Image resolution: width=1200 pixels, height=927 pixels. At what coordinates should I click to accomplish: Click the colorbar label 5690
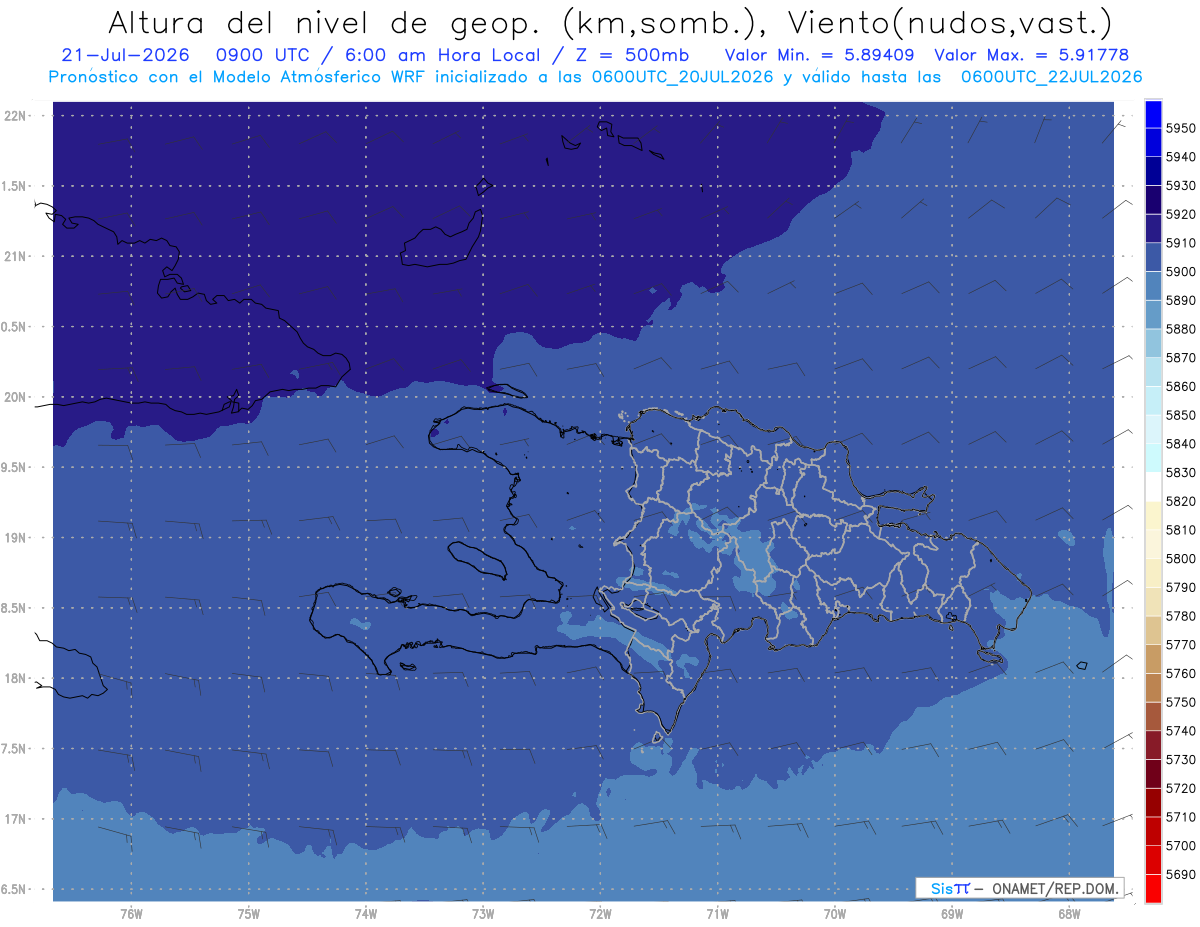pyautogui.click(x=1180, y=874)
